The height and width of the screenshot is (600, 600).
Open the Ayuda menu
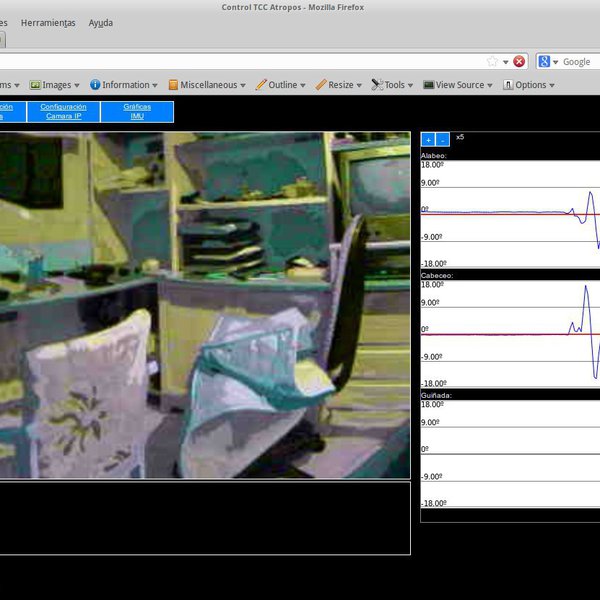point(100,22)
